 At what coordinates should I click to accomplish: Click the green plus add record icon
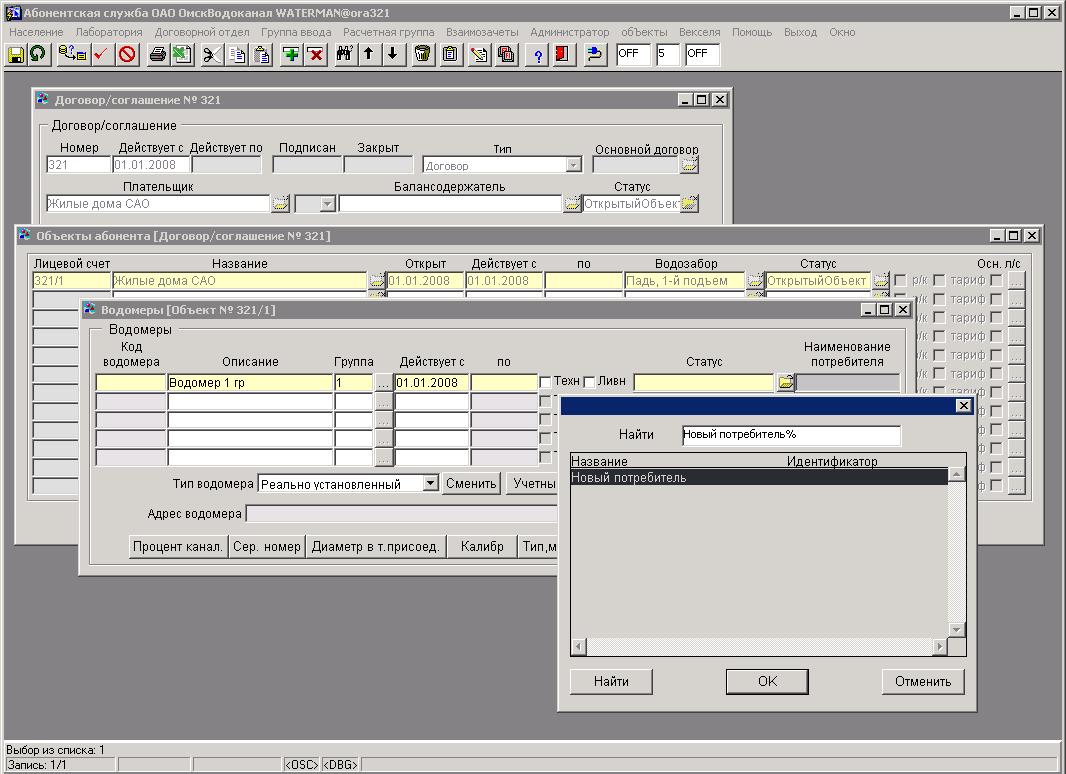[x=291, y=54]
